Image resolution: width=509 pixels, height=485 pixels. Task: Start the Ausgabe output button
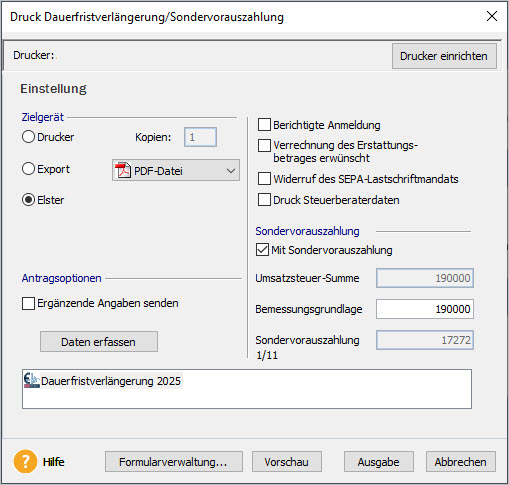pos(379,462)
